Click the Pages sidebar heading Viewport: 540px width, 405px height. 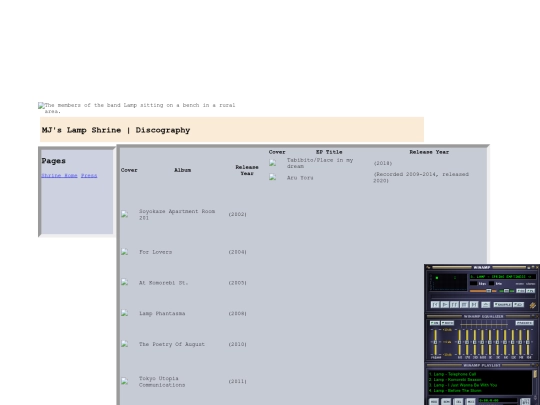point(53,161)
